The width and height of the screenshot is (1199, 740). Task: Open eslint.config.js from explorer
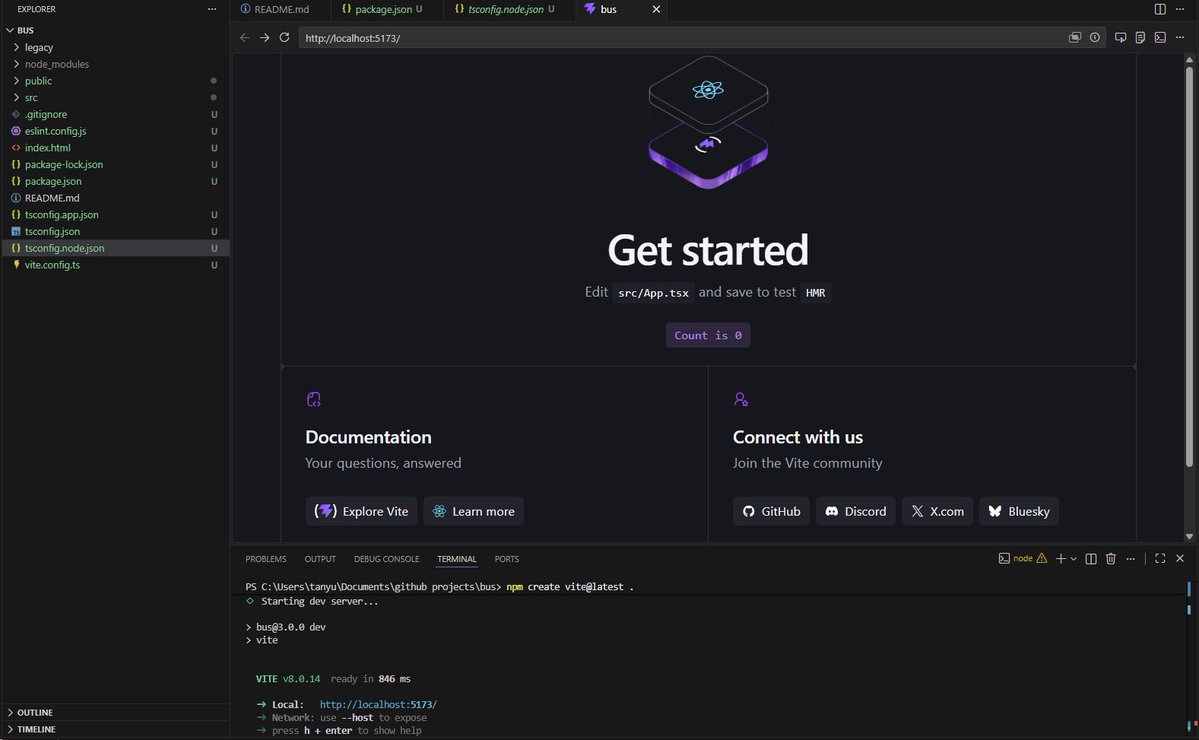tap(115, 131)
